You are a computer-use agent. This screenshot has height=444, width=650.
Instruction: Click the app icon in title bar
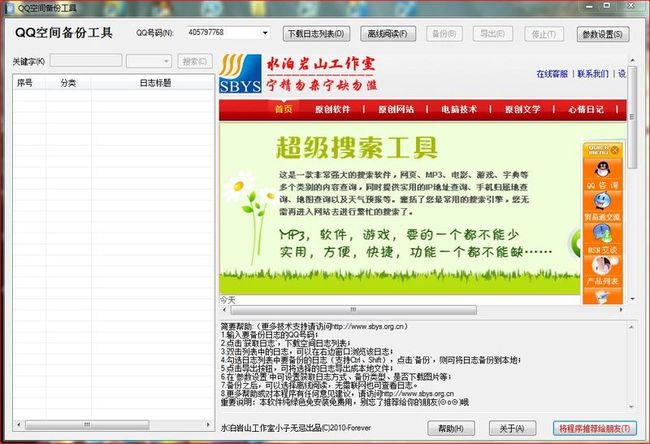[x=10, y=7]
